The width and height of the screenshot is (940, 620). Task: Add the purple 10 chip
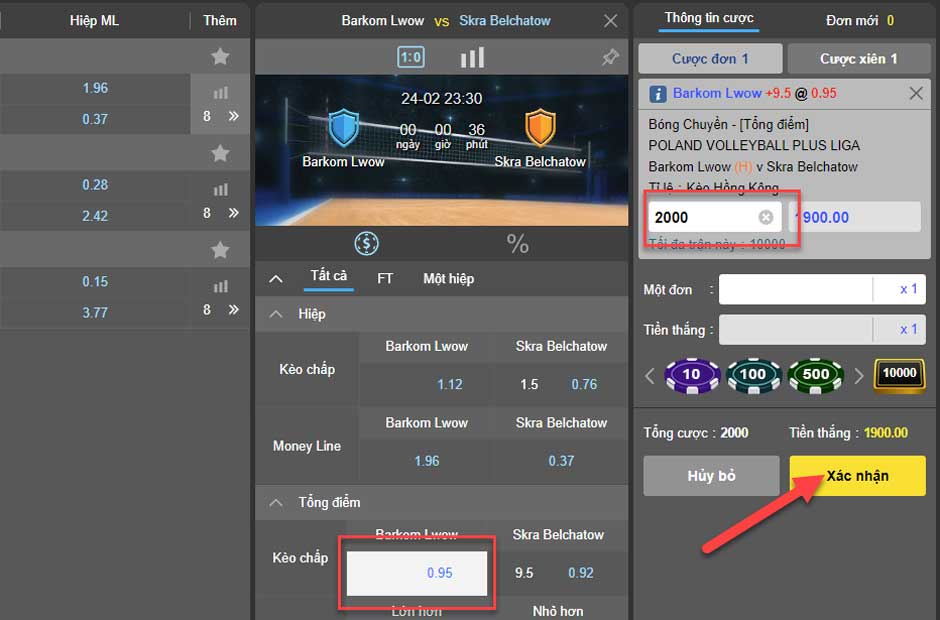[x=692, y=375]
